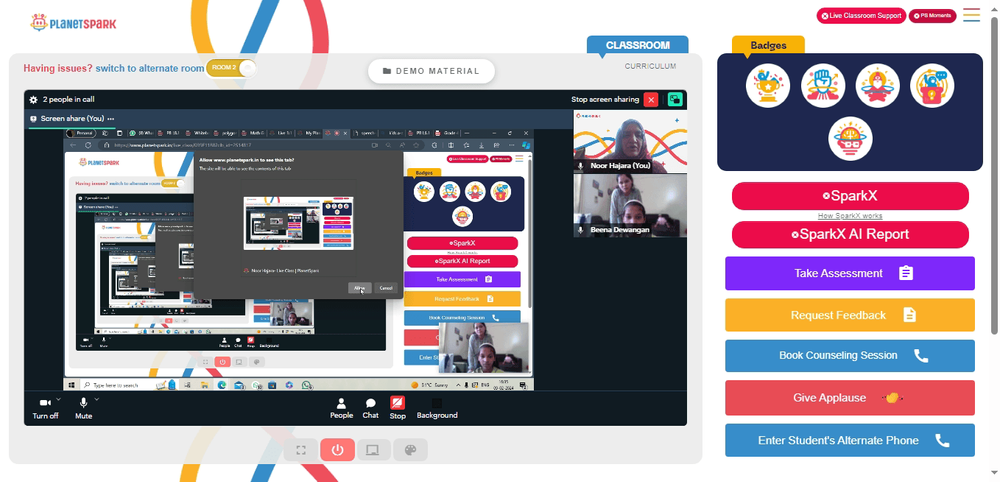Screen dimensions: 1000x482
Task: Open the color palette icon below call
Action: point(410,450)
